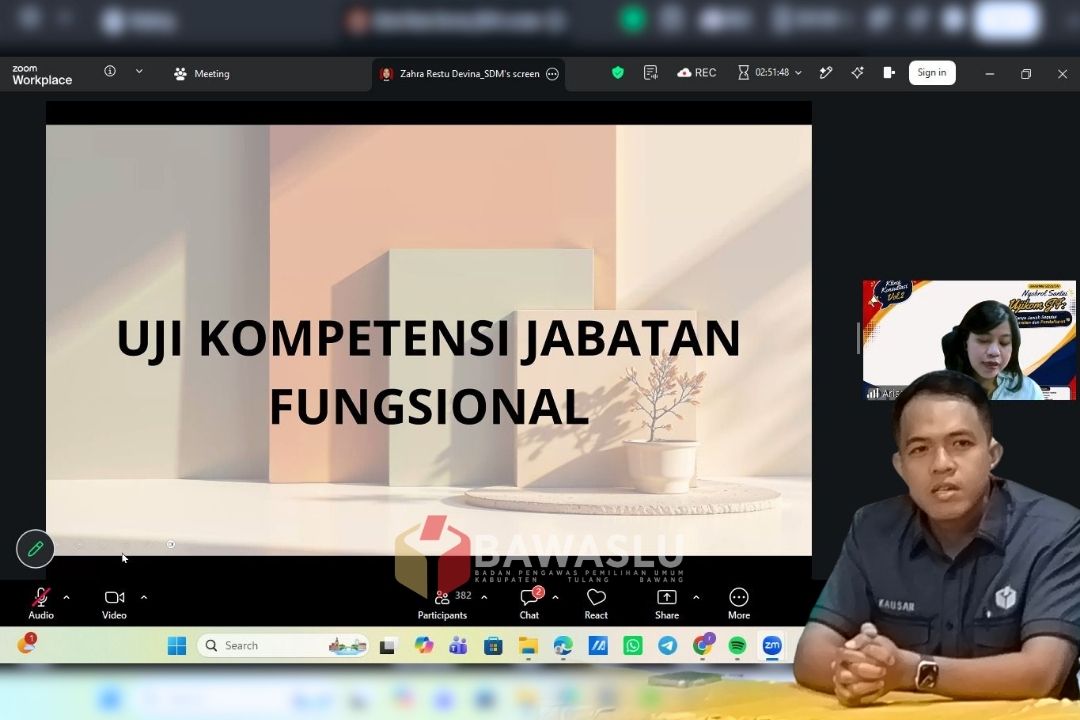Viewport: 1080px width, 720px height.
Task: Open the dropdown beside meeting info icon
Action: [139, 72]
